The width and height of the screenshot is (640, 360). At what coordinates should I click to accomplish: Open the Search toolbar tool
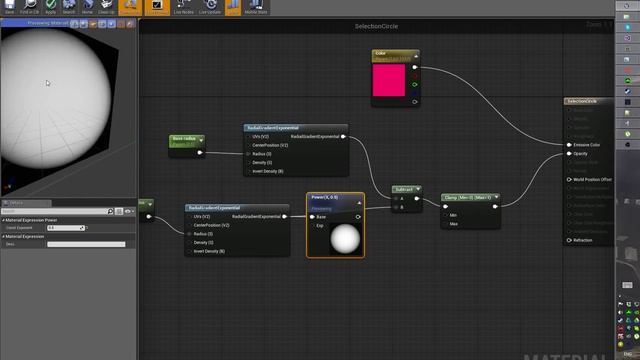[69, 7]
